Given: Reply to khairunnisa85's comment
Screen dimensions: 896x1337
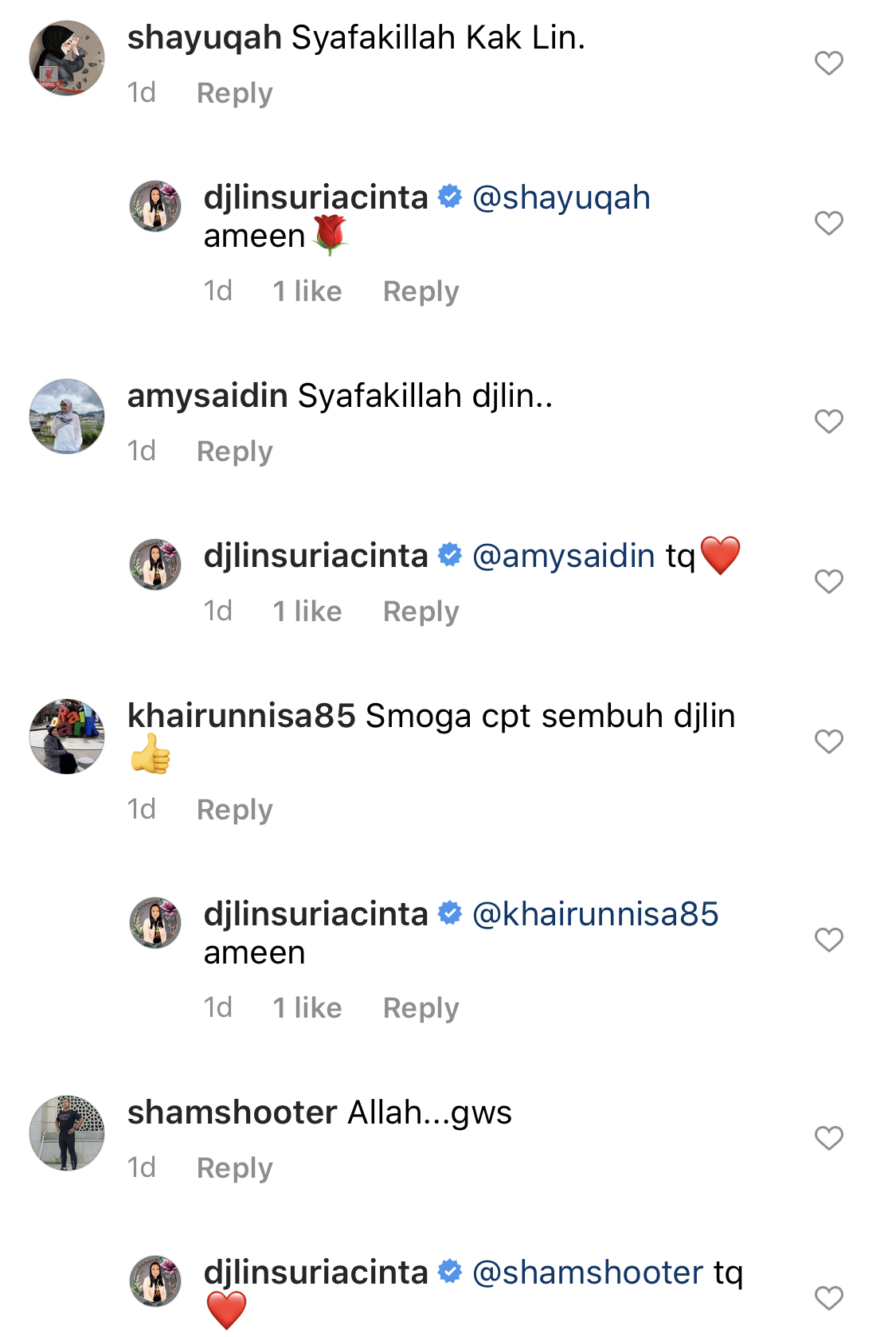Looking at the screenshot, I should [234, 810].
